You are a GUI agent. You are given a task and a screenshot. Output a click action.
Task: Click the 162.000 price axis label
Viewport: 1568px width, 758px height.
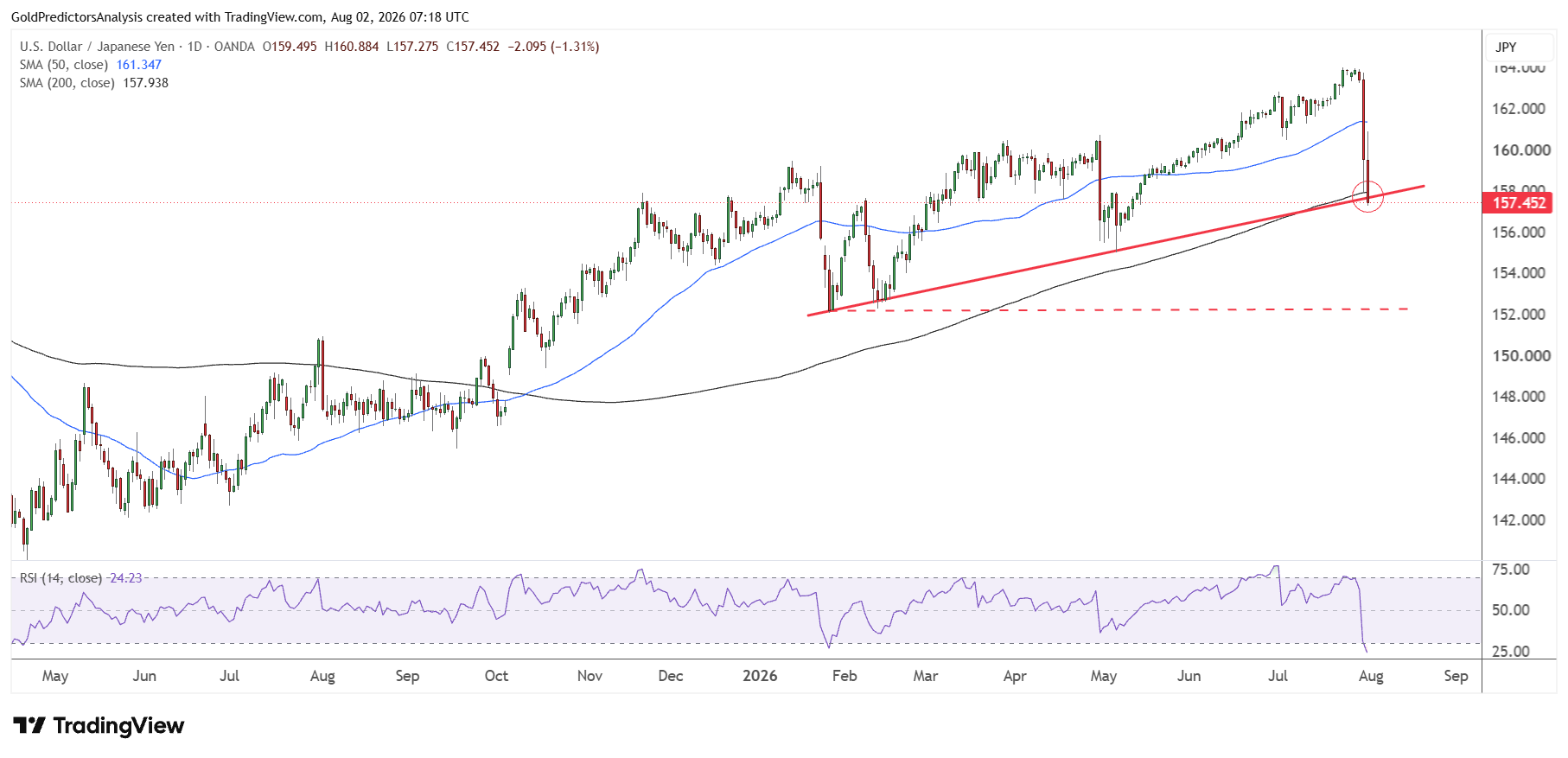pyautogui.click(x=1519, y=109)
